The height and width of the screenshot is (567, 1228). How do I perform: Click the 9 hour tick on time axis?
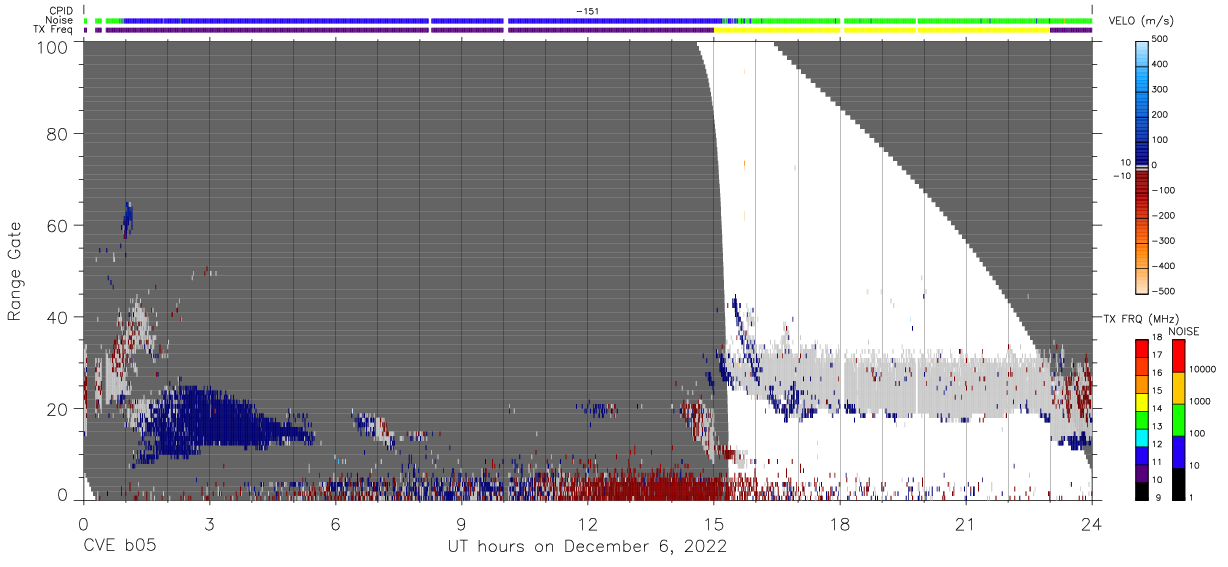click(x=461, y=522)
